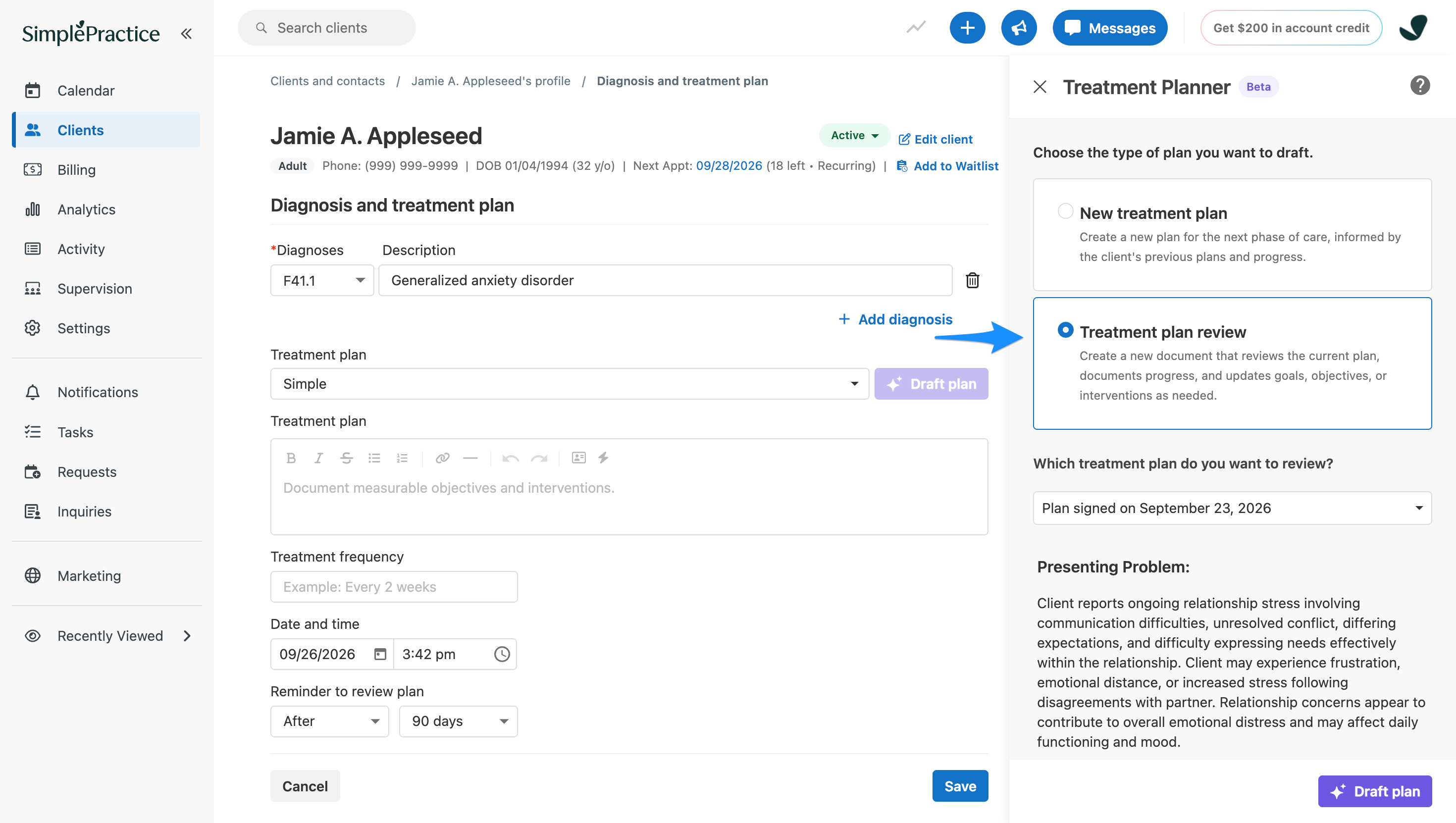The width and height of the screenshot is (1456, 823).
Task: Select Treatment plan review radio option
Action: pos(1065,329)
